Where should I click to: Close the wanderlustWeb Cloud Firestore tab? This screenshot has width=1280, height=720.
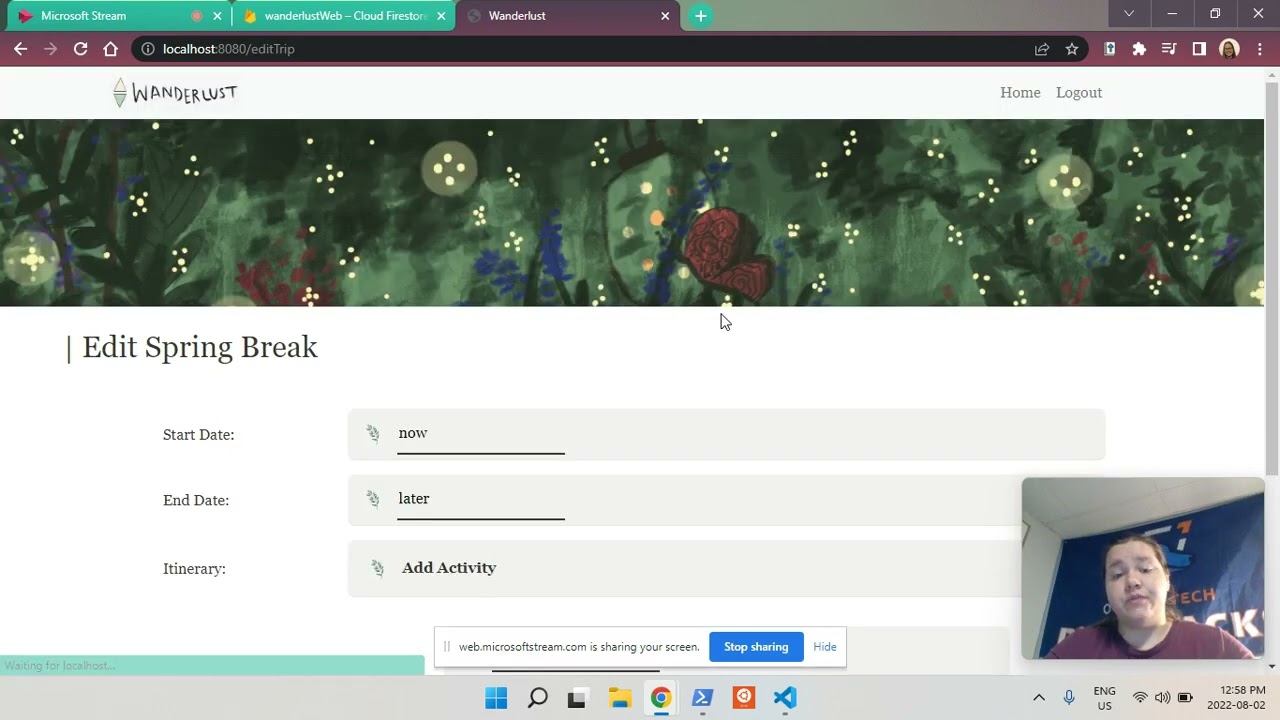click(x=441, y=16)
